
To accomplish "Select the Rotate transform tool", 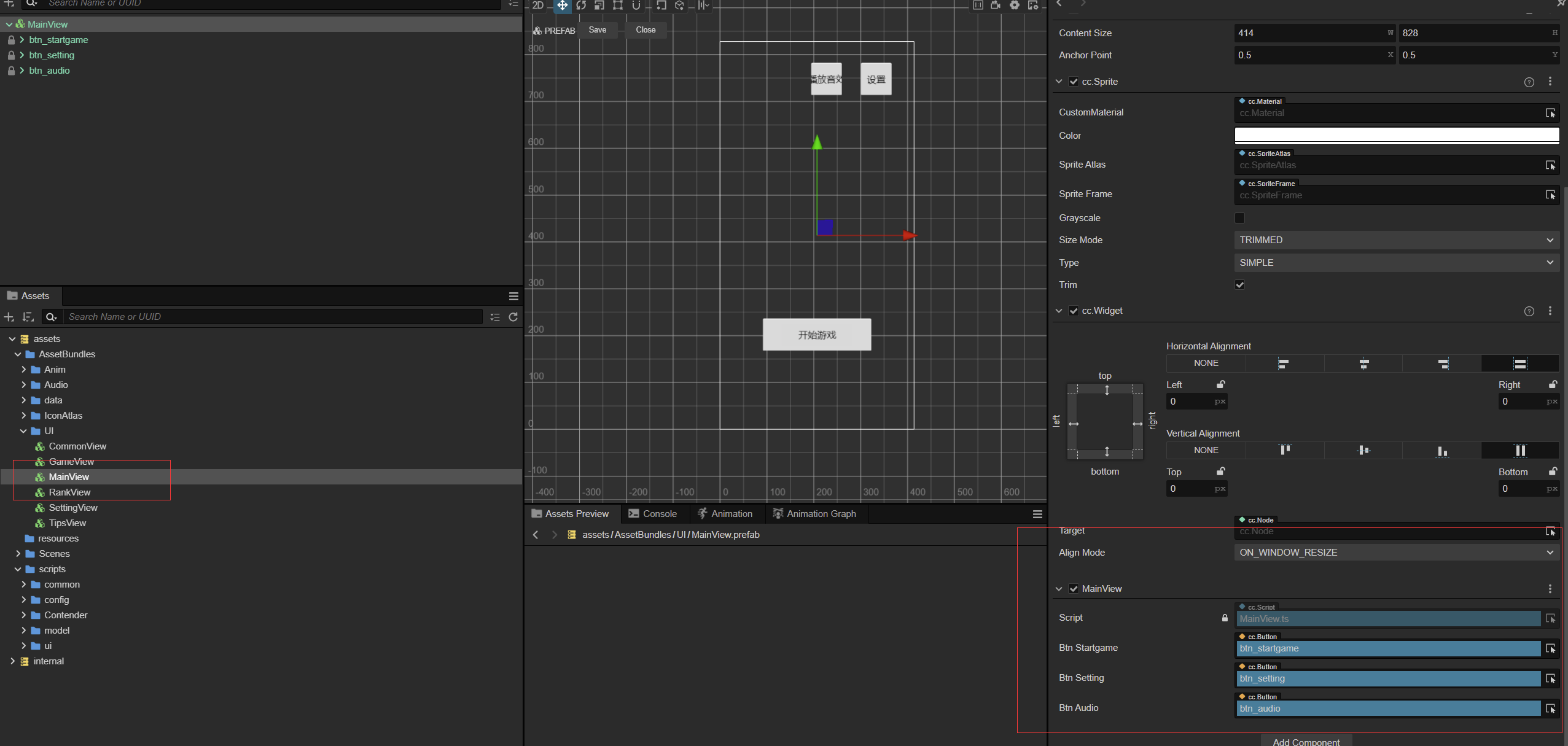I will coord(581,6).
